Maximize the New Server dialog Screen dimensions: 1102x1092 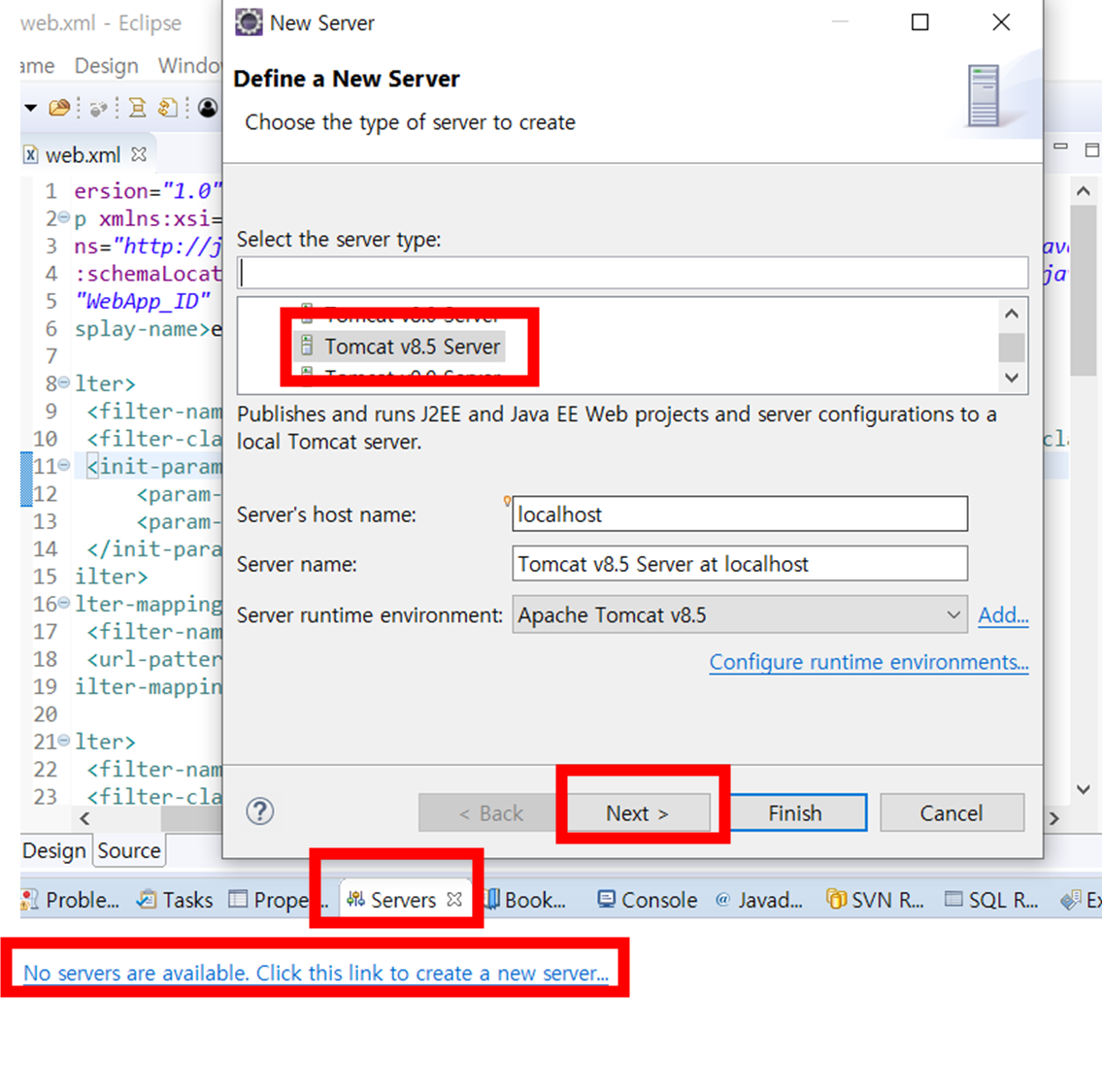[919, 22]
